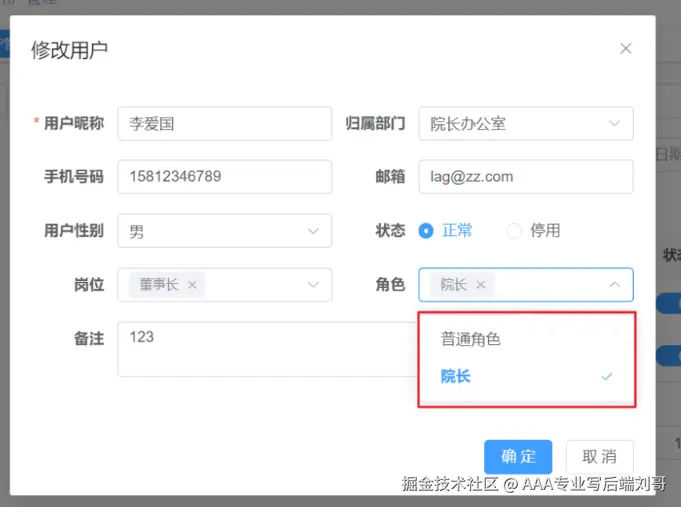The width and height of the screenshot is (681, 507).
Task: Click the 院长办公室 department value
Action: pyautogui.click(x=468, y=124)
